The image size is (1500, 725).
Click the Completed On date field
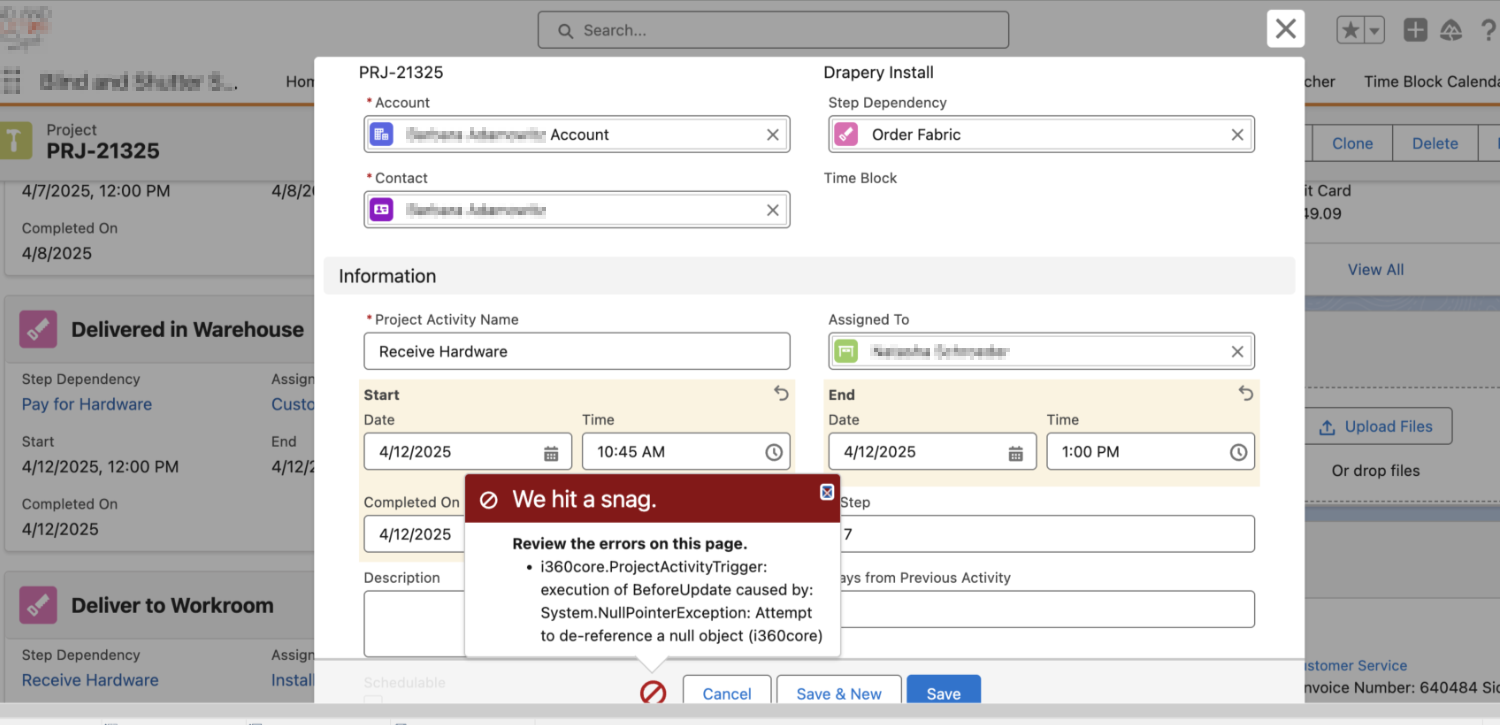pyautogui.click(x=414, y=534)
